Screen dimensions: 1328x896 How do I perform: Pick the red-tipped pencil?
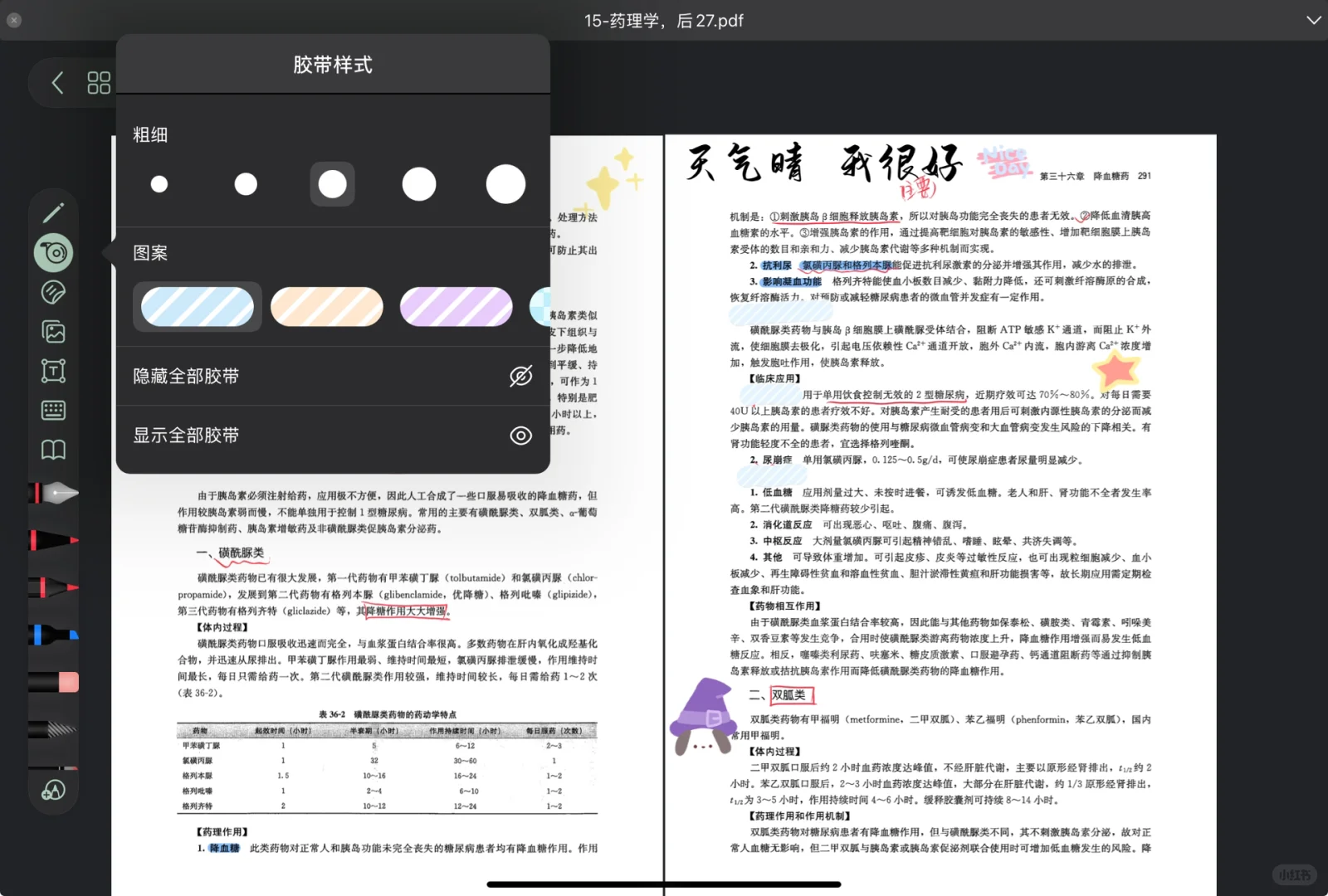(x=54, y=587)
